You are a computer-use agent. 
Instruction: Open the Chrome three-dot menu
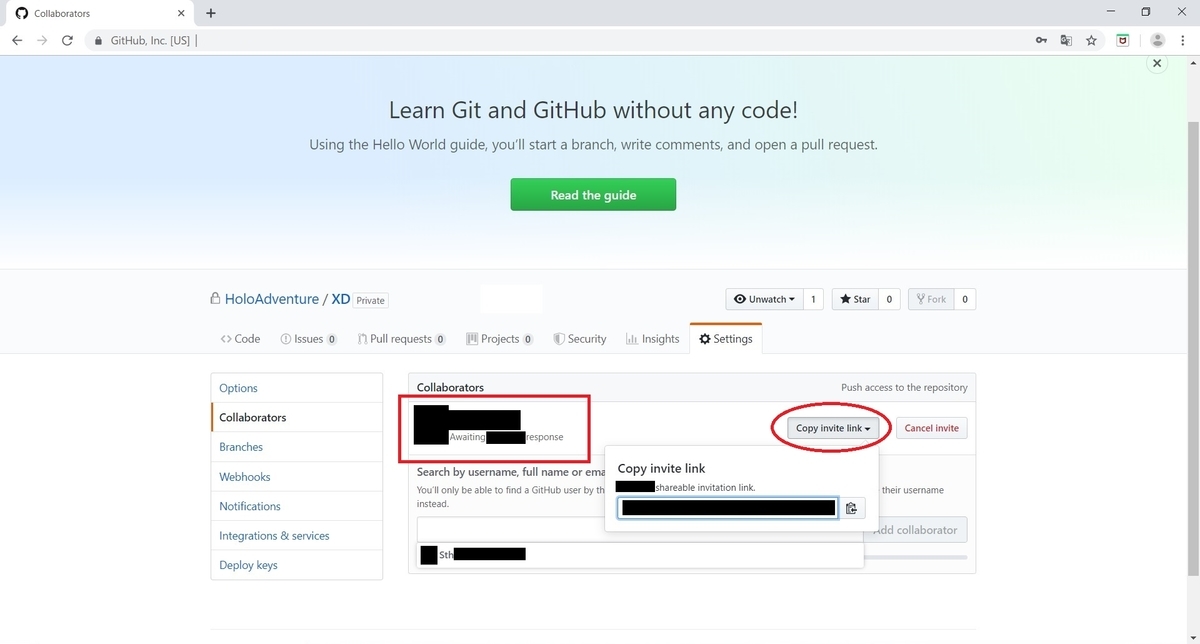1184,41
